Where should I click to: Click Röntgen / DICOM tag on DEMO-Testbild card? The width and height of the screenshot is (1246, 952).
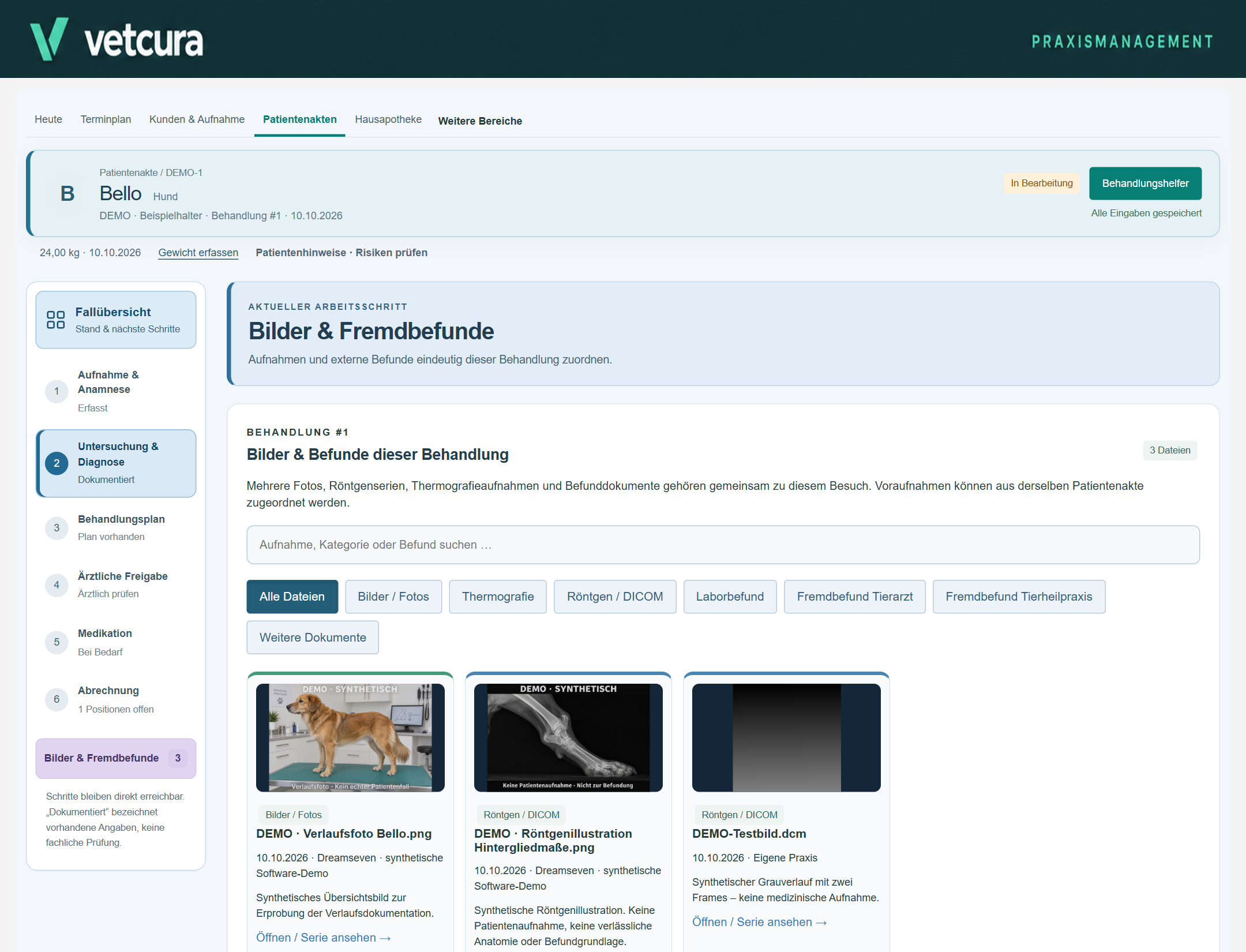click(740, 815)
